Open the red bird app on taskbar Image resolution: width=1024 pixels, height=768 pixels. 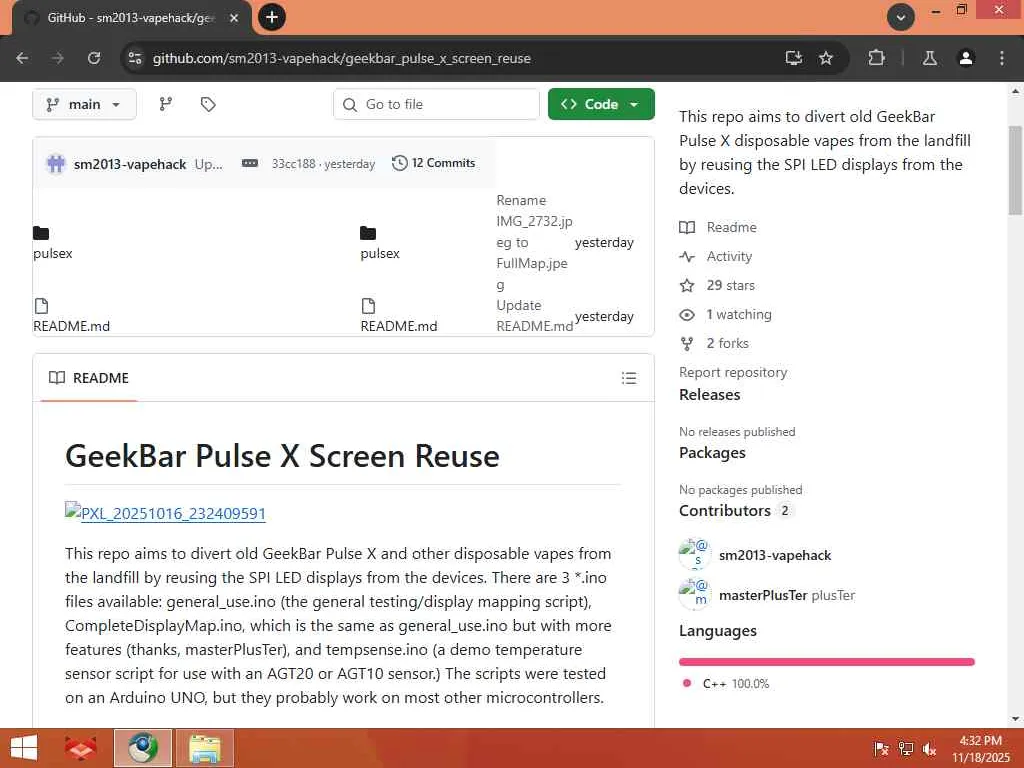81,748
